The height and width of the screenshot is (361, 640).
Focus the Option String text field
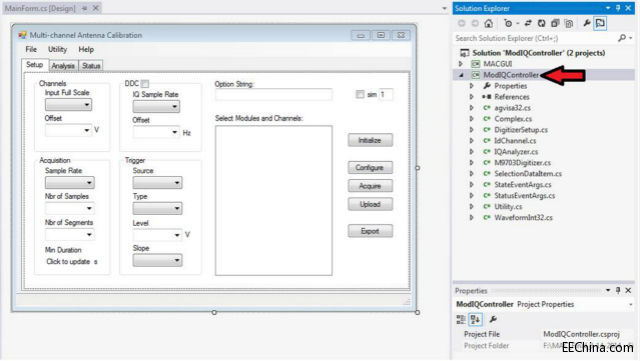click(x=273, y=95)
